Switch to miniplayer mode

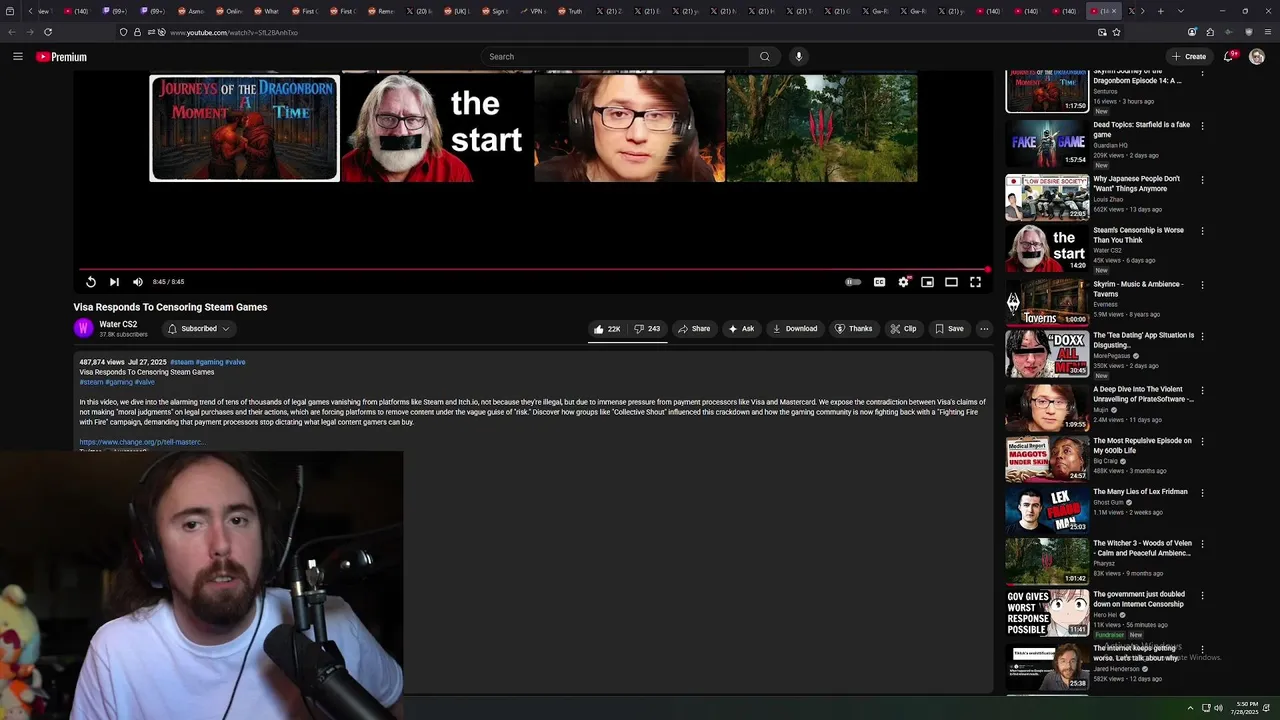pyautogui.click(x=927, y=282)
